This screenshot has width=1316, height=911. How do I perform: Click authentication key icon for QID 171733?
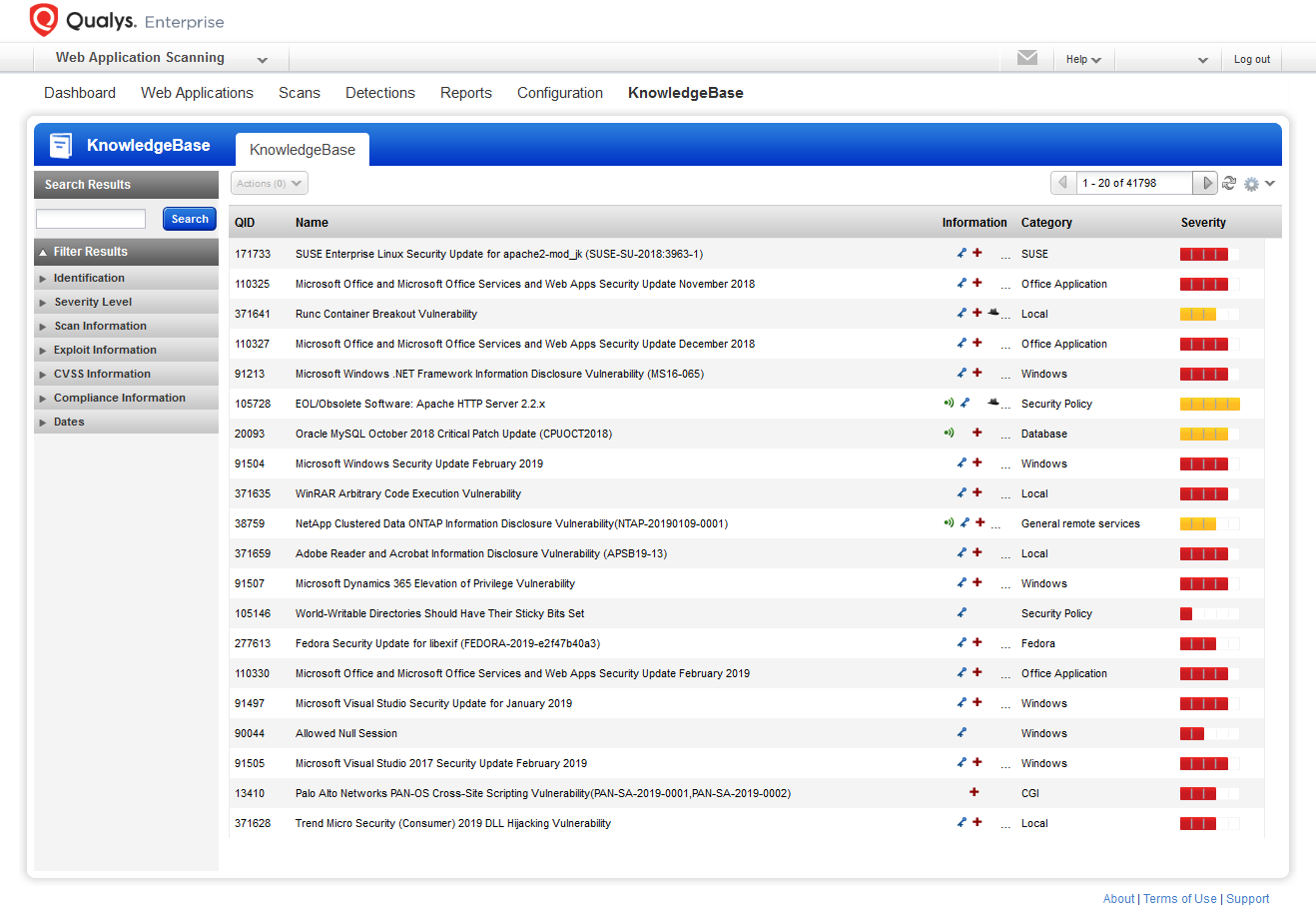[962, 254]
